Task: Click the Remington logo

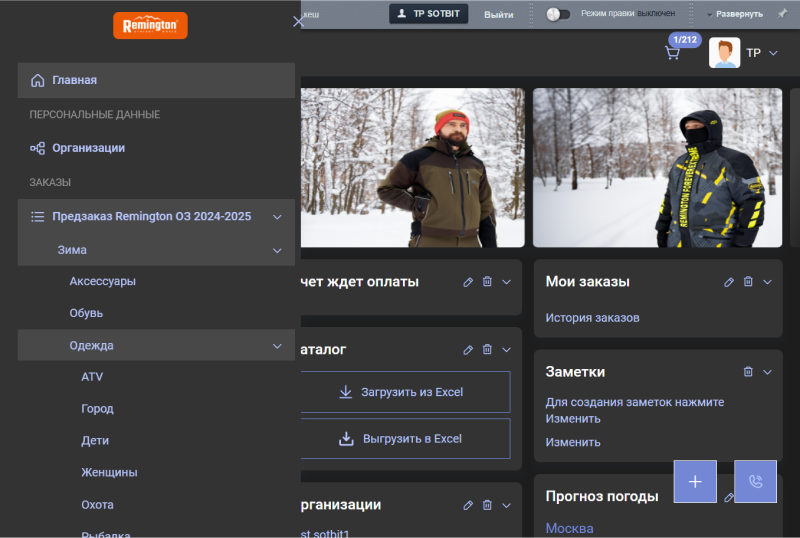Action: coord(150,26)
